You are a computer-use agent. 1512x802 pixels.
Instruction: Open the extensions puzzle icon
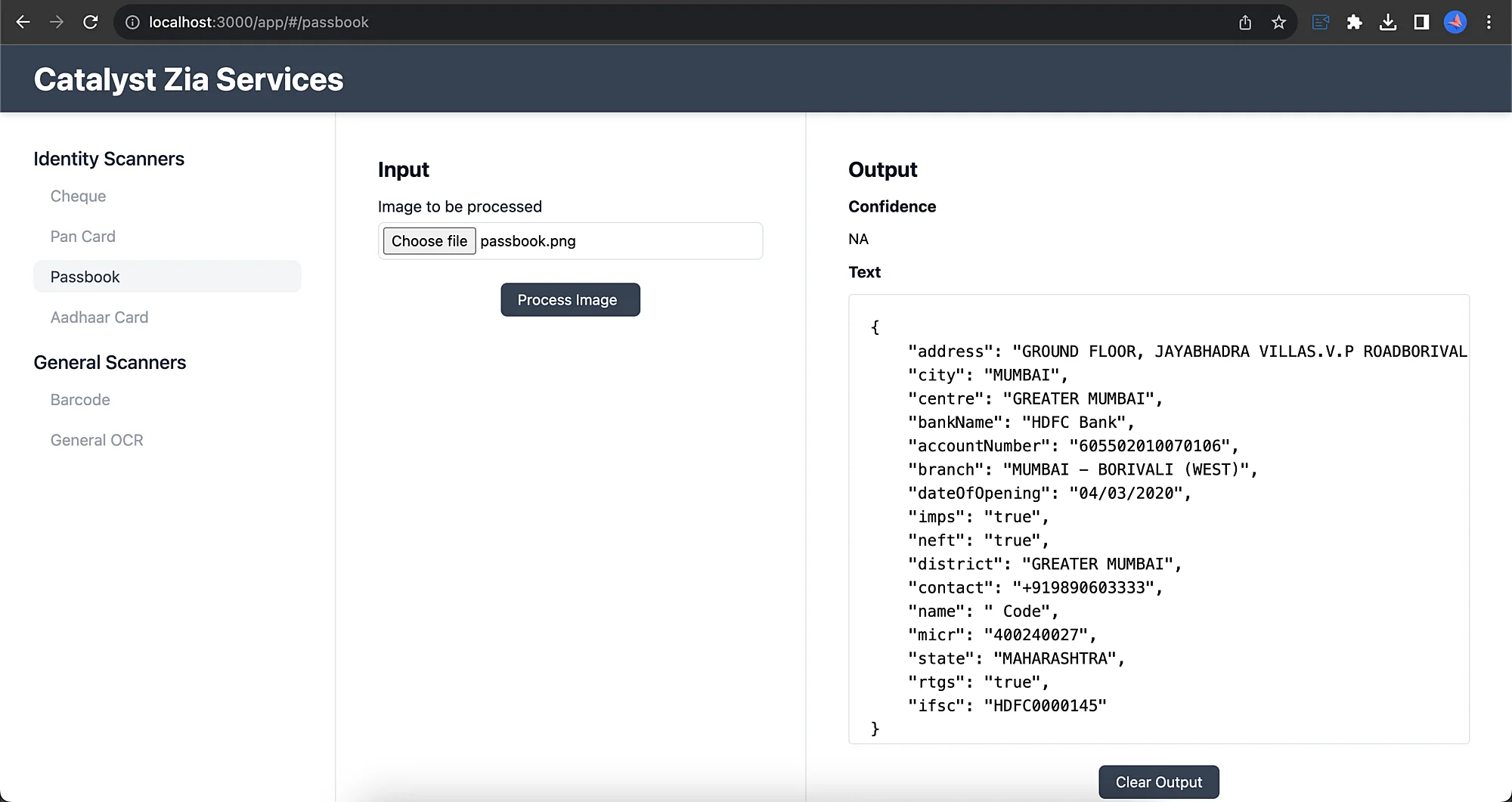point(1355,23)
